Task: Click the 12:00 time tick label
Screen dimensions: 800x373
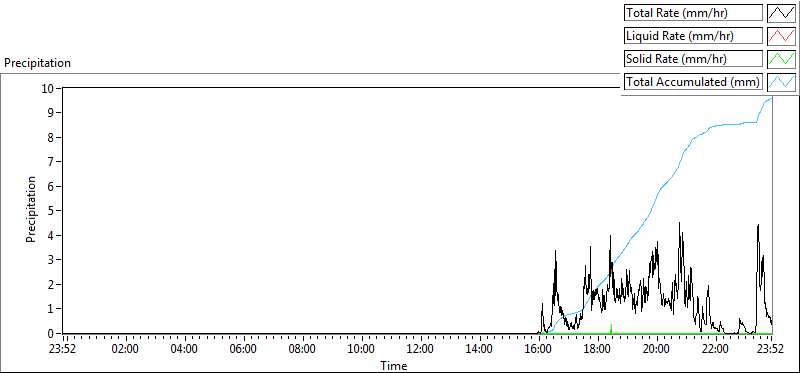Action: tap(420, 350)
